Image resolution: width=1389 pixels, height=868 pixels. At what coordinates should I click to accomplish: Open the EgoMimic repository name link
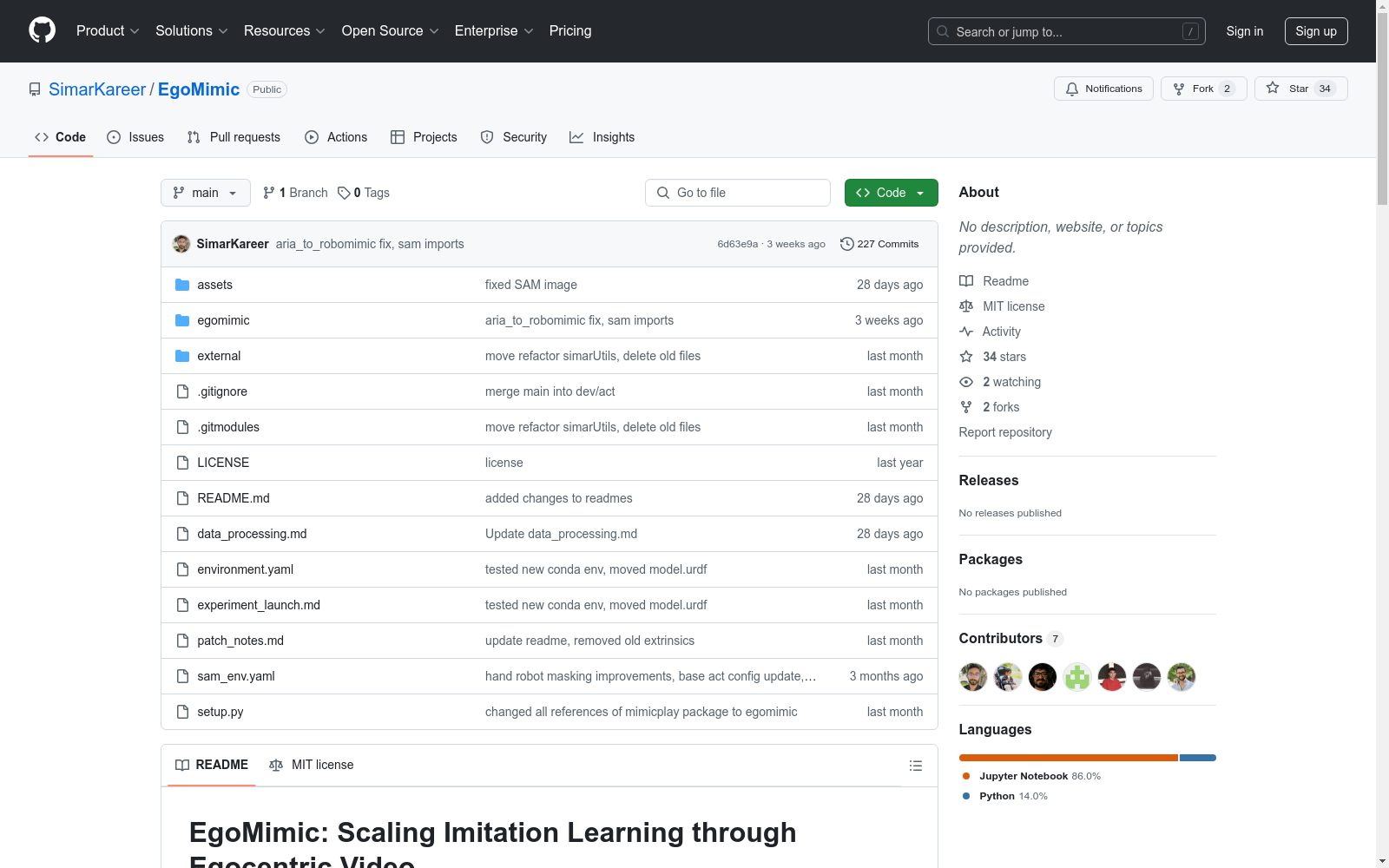[199, 89]
